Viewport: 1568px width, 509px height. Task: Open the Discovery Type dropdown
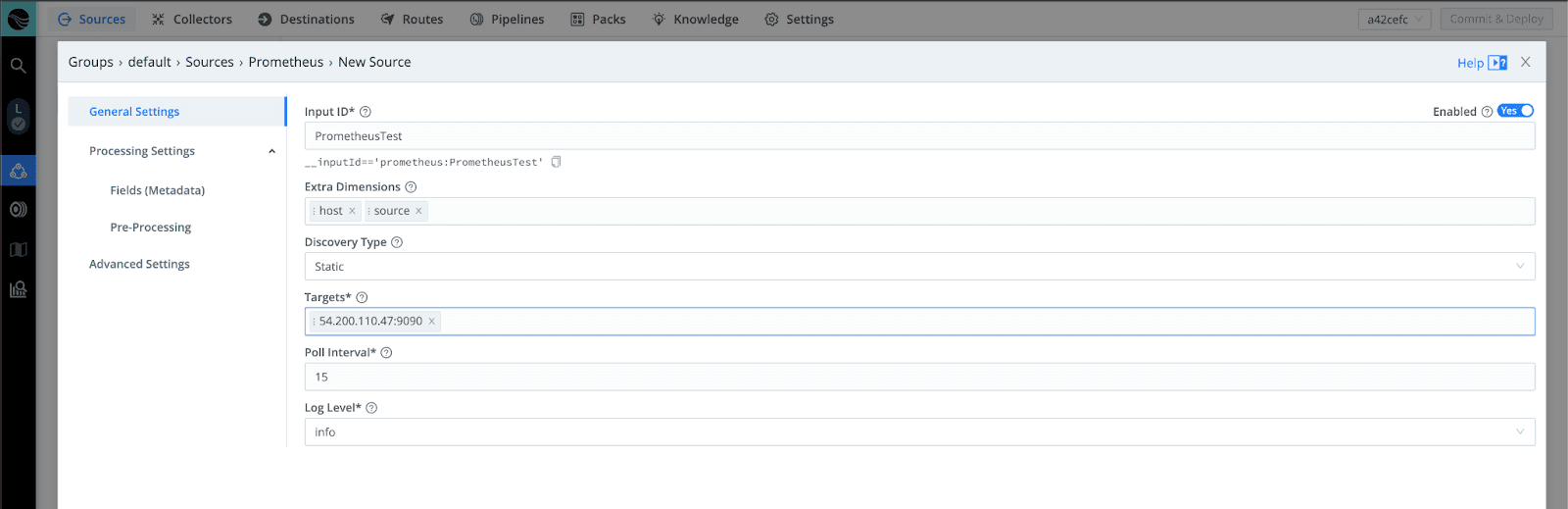(918, 267)
